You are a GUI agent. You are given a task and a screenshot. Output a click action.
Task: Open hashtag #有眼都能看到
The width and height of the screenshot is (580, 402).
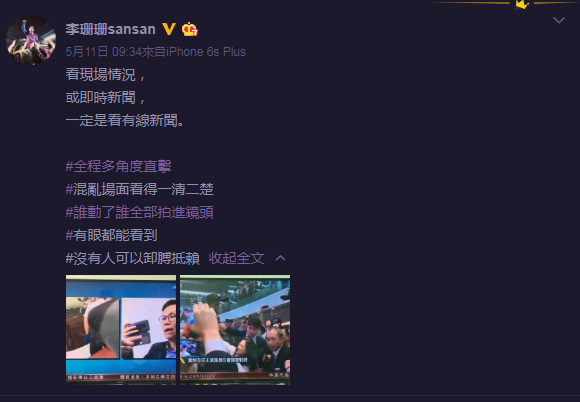point(111,235)
